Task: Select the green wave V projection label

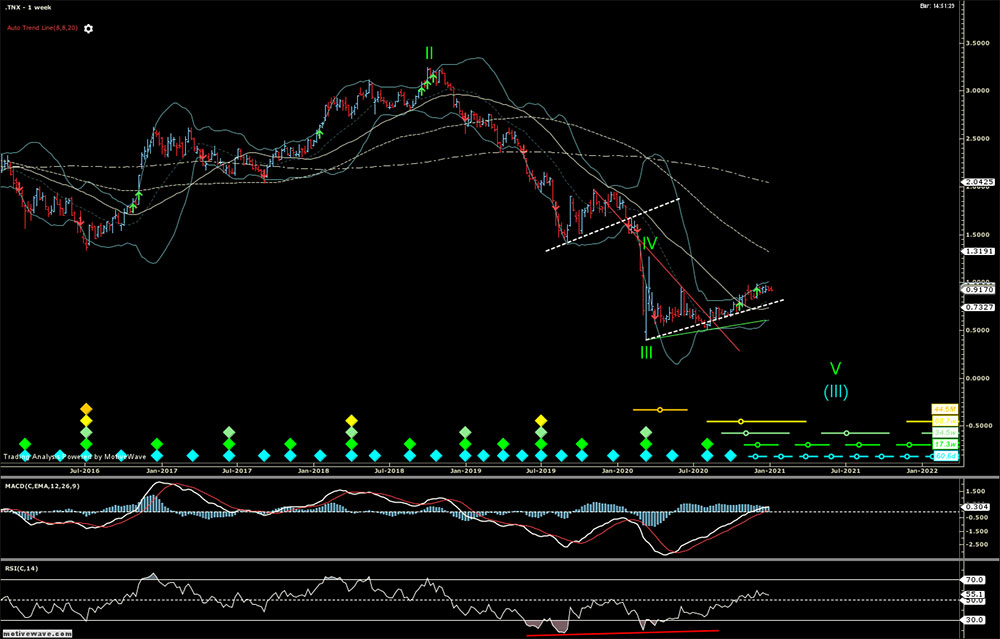Action: coord(835,369)
